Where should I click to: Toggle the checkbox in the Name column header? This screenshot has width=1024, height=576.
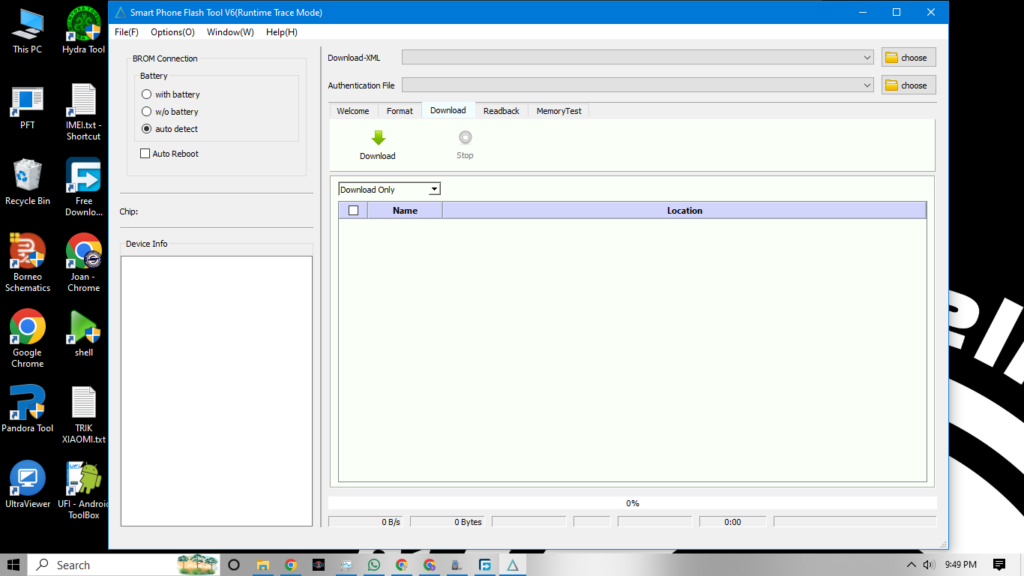pos(354,210)
